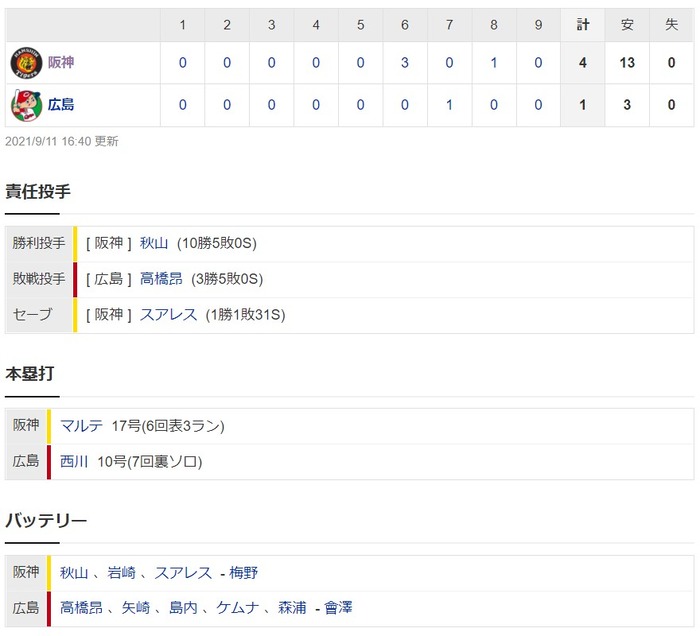Open losing pitcher 高橋昂's profile
This screenshot has height=636, width=700.
tap(161, 279)
